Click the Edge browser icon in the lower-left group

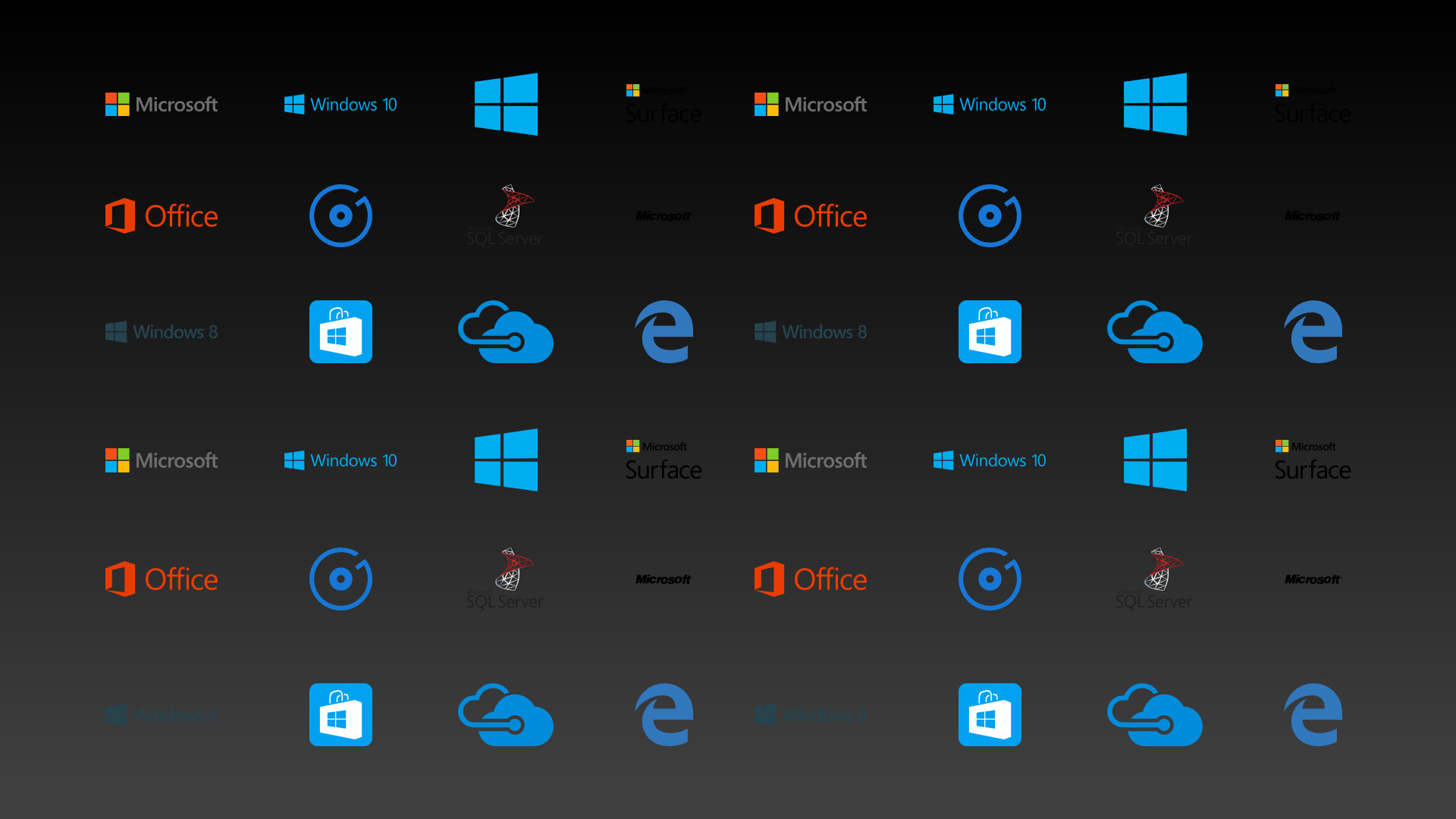pyautogui.click(x=664, y=715)
